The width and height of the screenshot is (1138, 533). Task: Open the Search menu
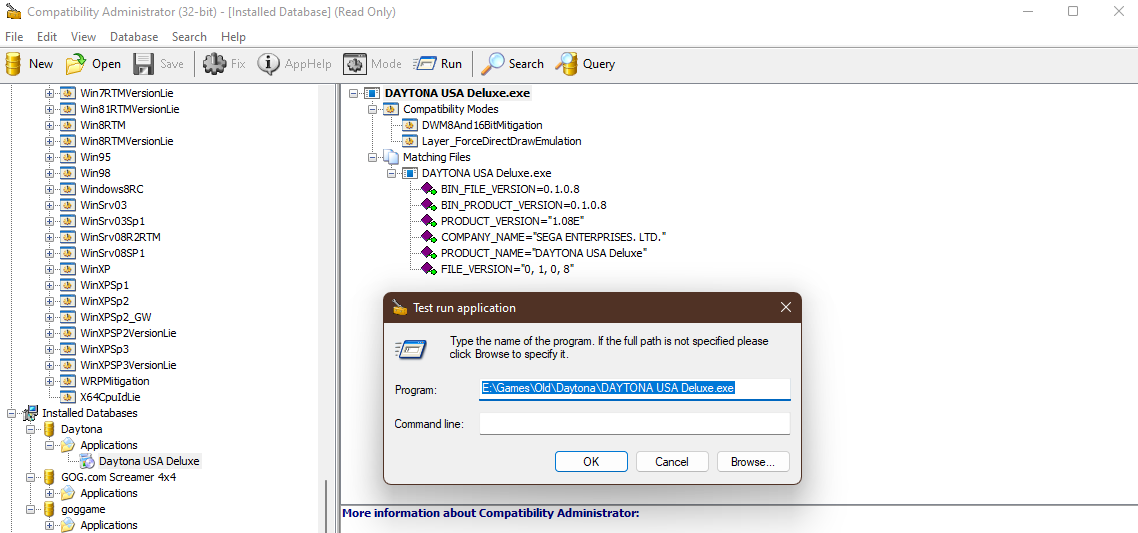click(x=189, y=36)
